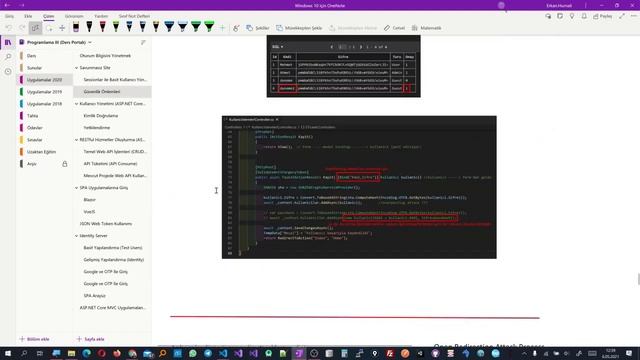The width and height of the screenshot is (640, 360).
Task: Open the Kimlik Doğrulama page
Action: pyautogui.click(x=112, y=116)
